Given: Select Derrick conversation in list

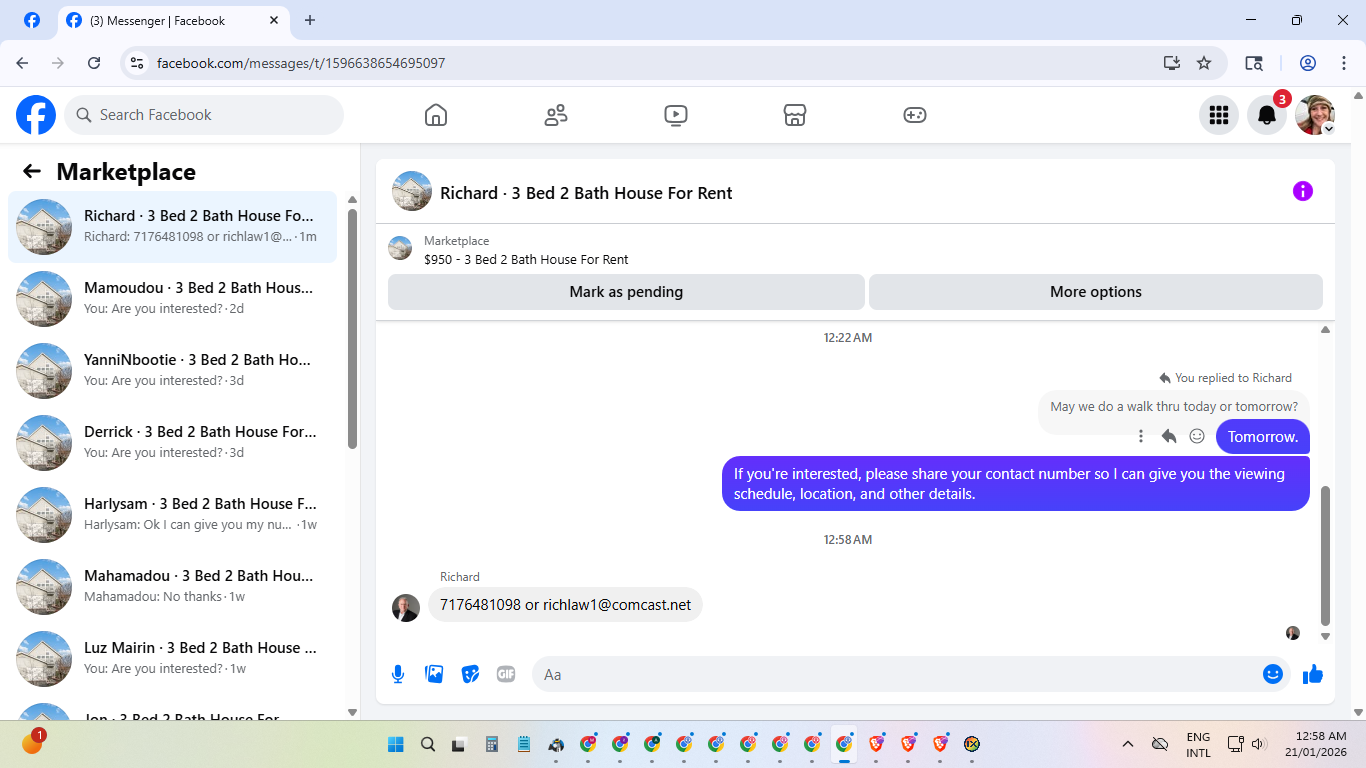Looking at the screenshot, I should tap(173, 443).
